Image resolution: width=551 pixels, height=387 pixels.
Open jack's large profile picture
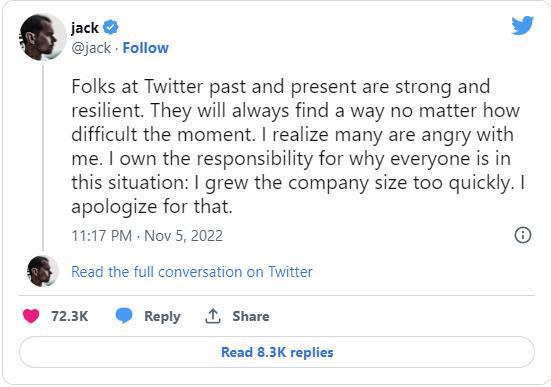(43, 37)
